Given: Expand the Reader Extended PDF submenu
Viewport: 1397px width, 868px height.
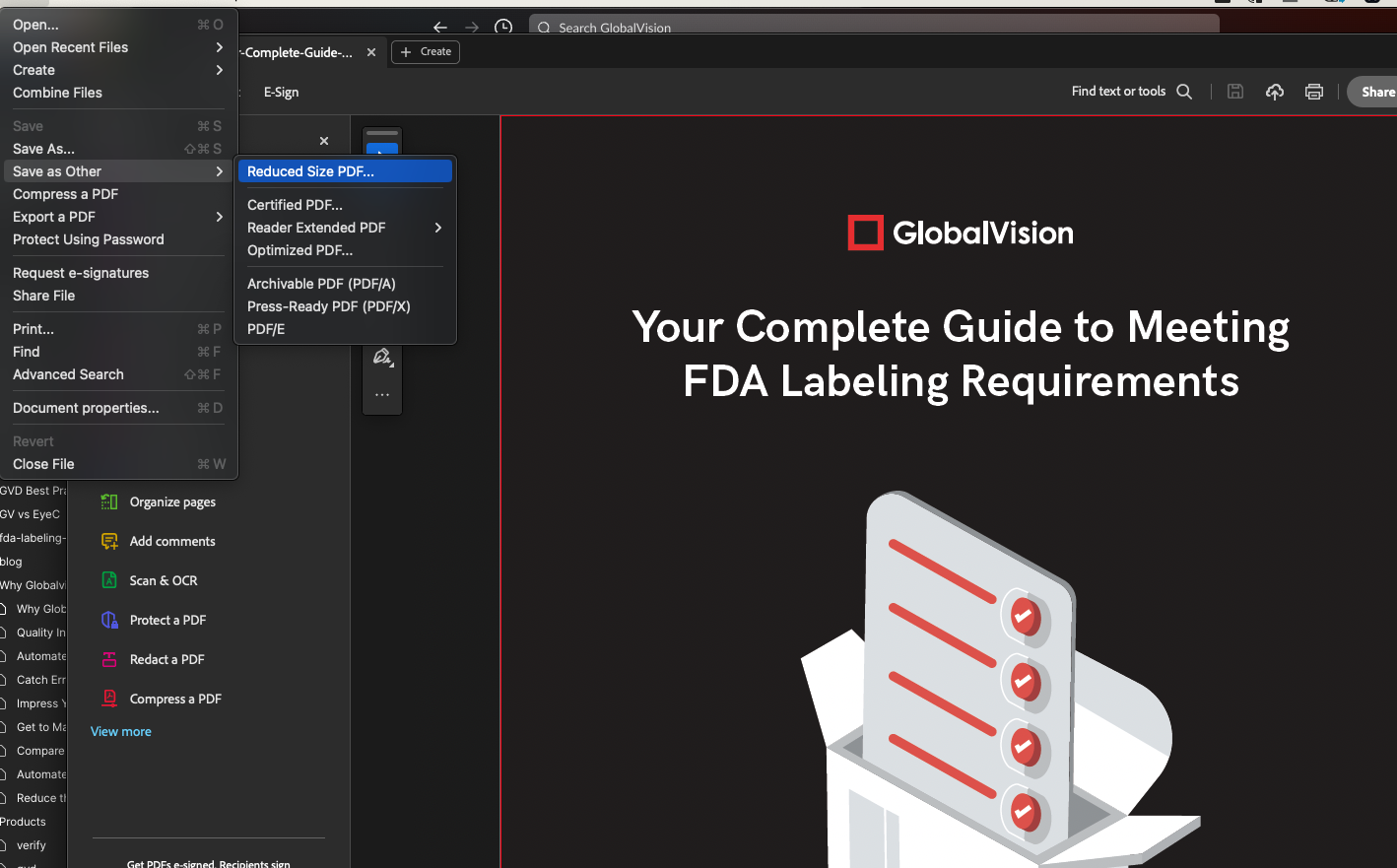Looking at the screenshot, I should click(344, 228).
